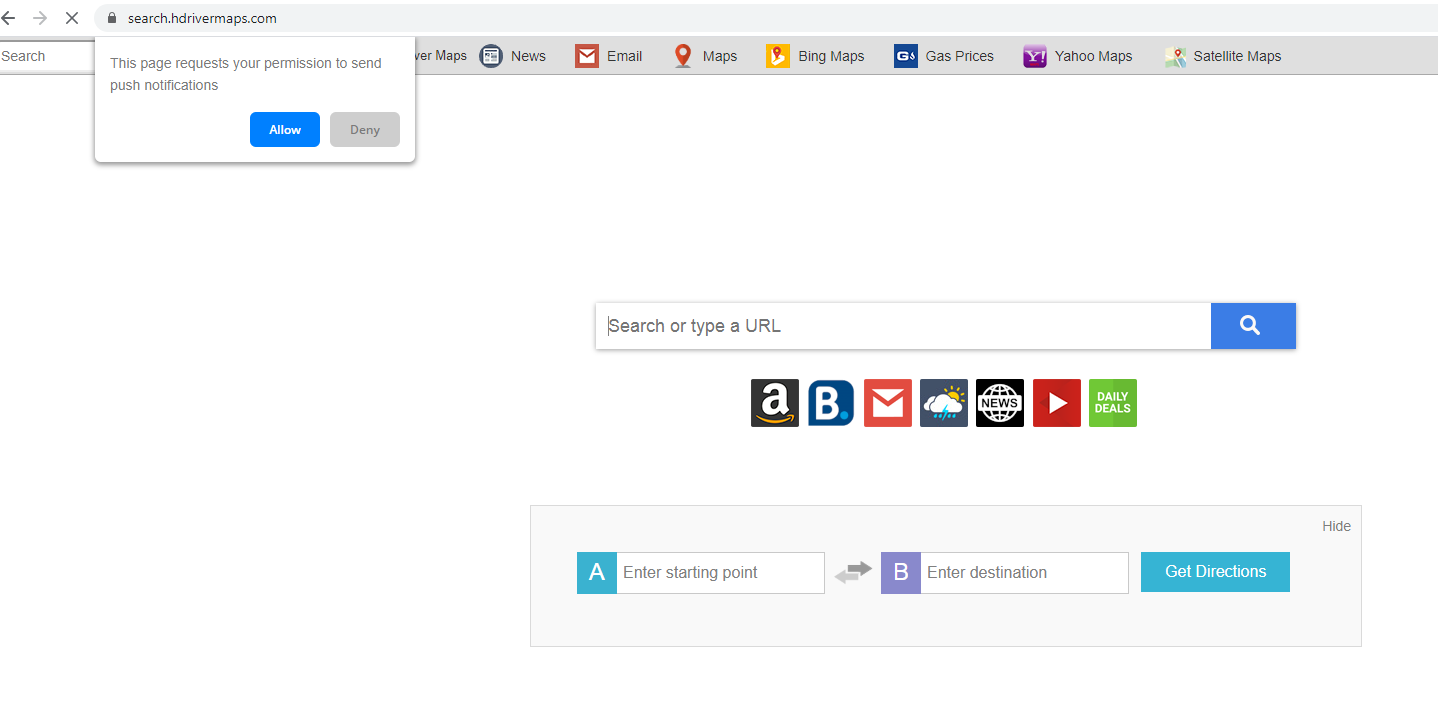This screenshot has width=1438, height=709.
Task: Open the Daily Deals shortcut icon
Action: pyautogui.click(x=1113, y=403)
